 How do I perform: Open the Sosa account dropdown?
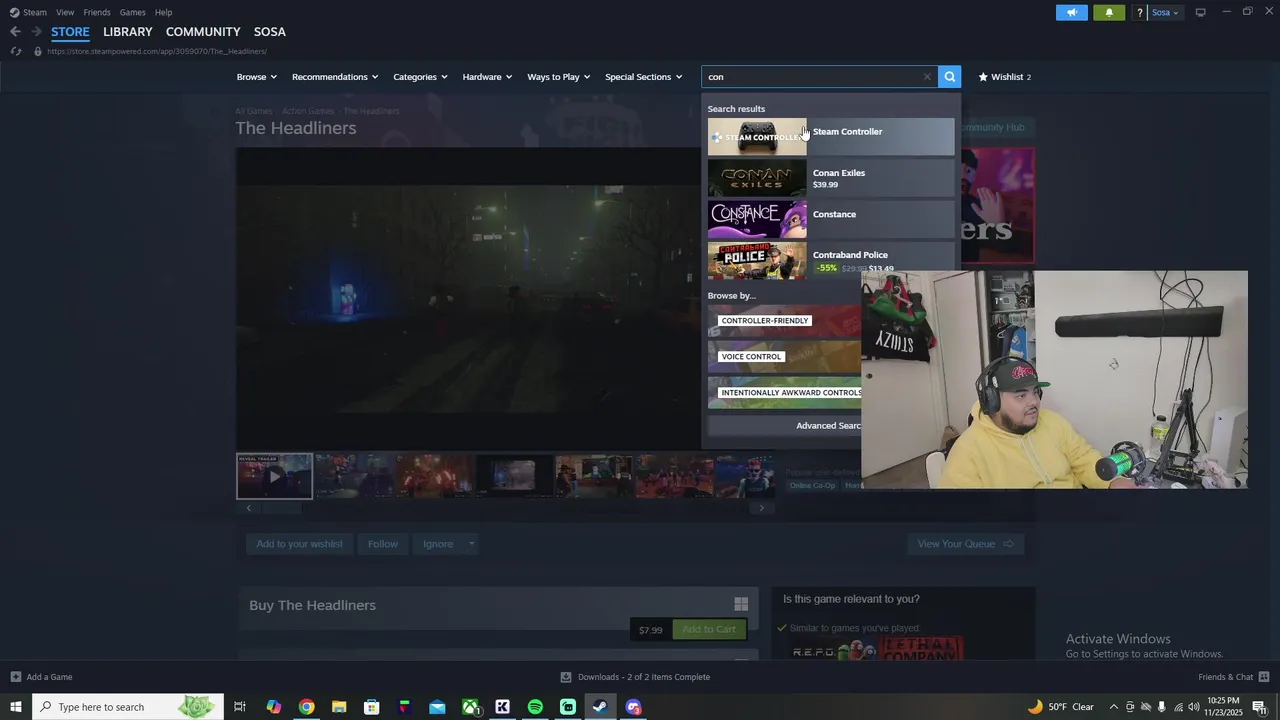pyautogui.click(x=1165, y=13)
